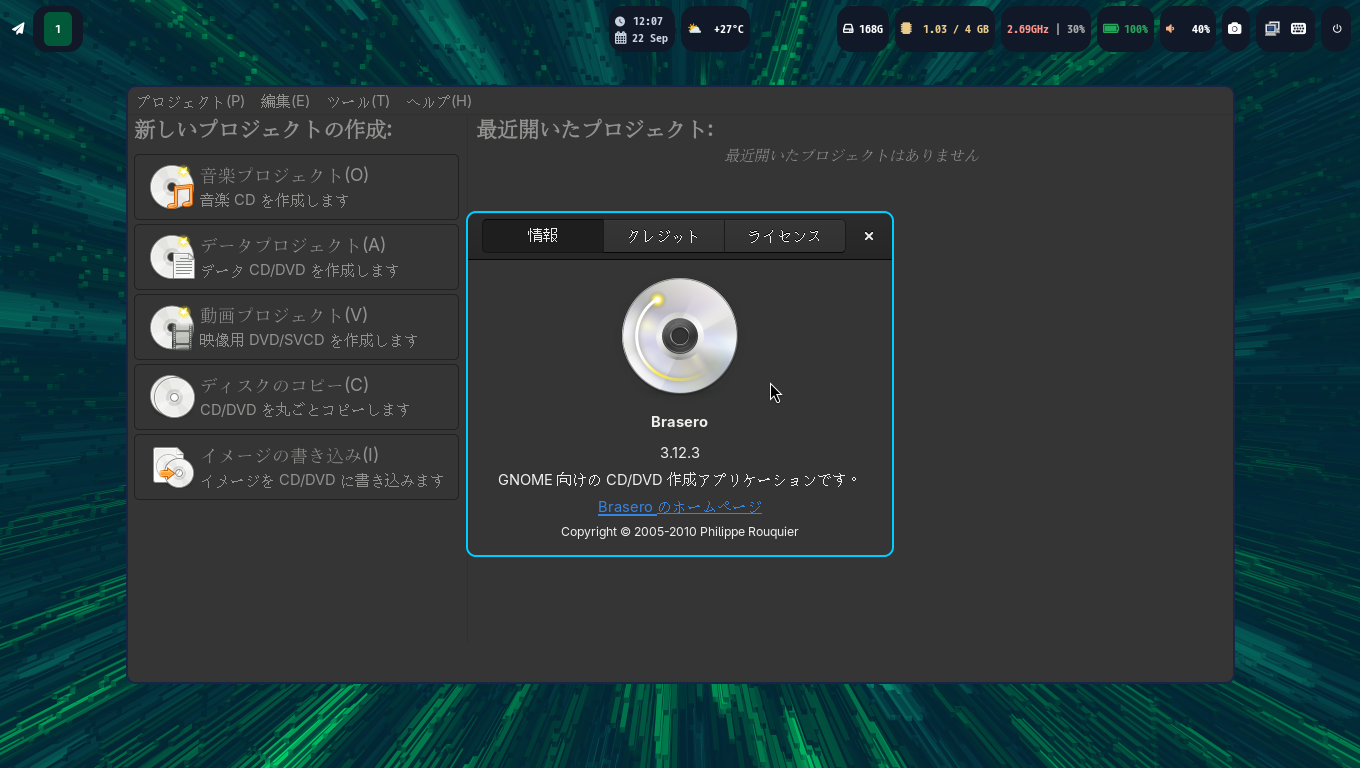Open the ヘルプ(H) menu

[x=439, y=101]
